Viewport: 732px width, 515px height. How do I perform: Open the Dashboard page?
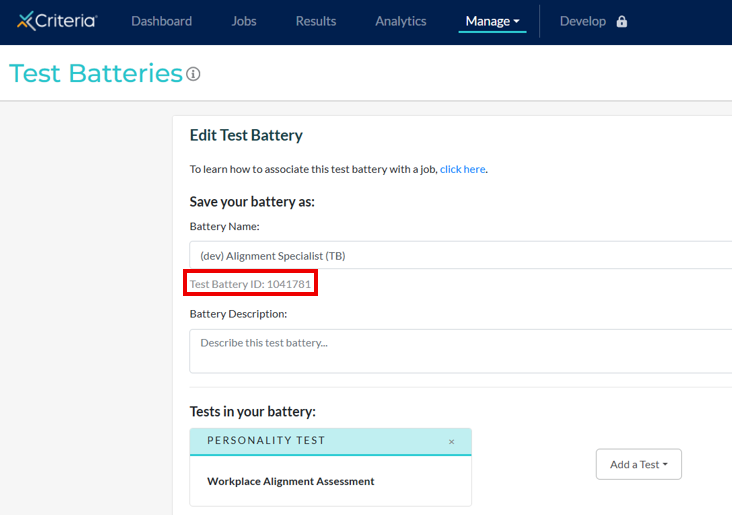(x=161, y=21)
